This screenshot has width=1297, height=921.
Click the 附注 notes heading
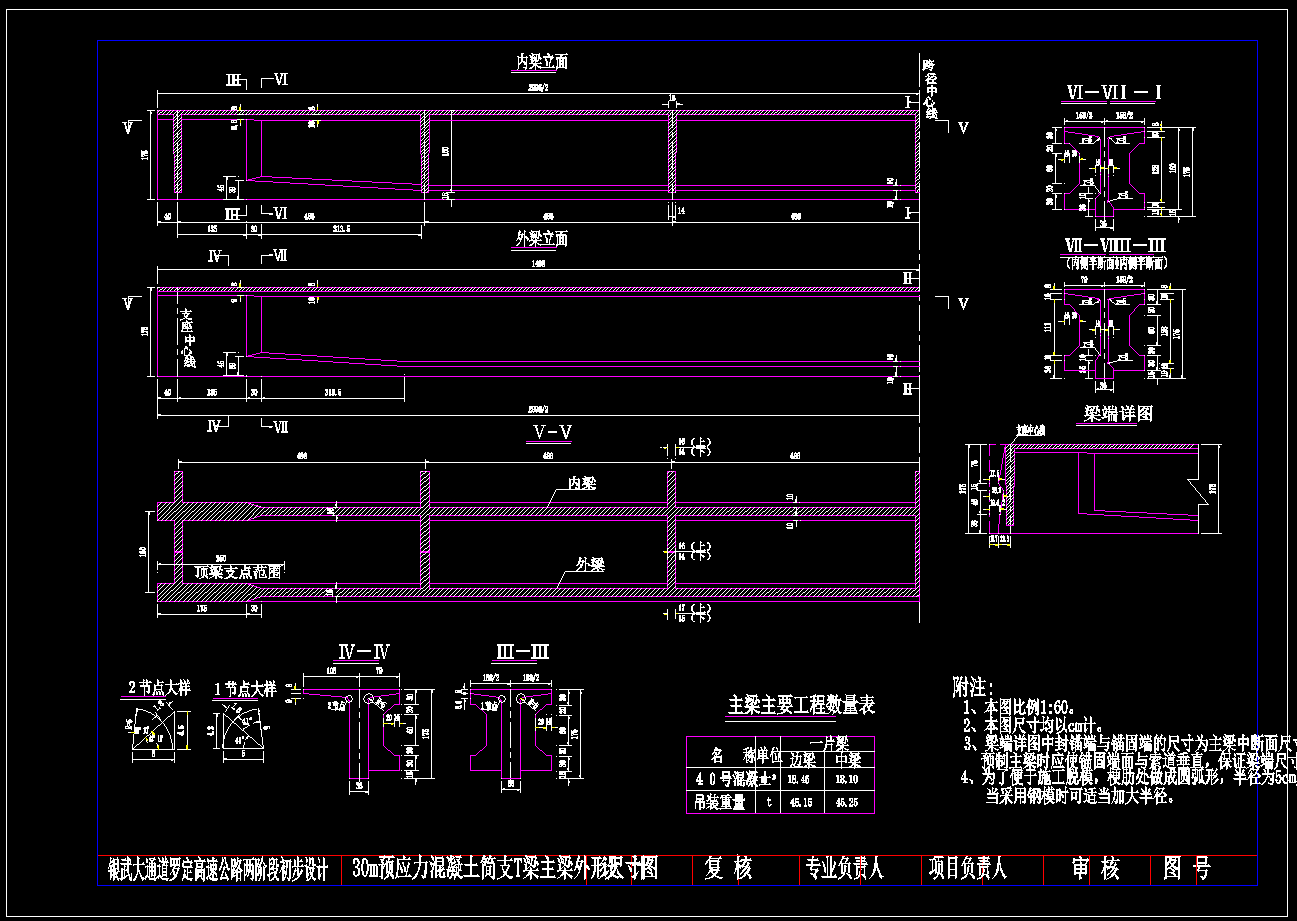coord(973,688)
